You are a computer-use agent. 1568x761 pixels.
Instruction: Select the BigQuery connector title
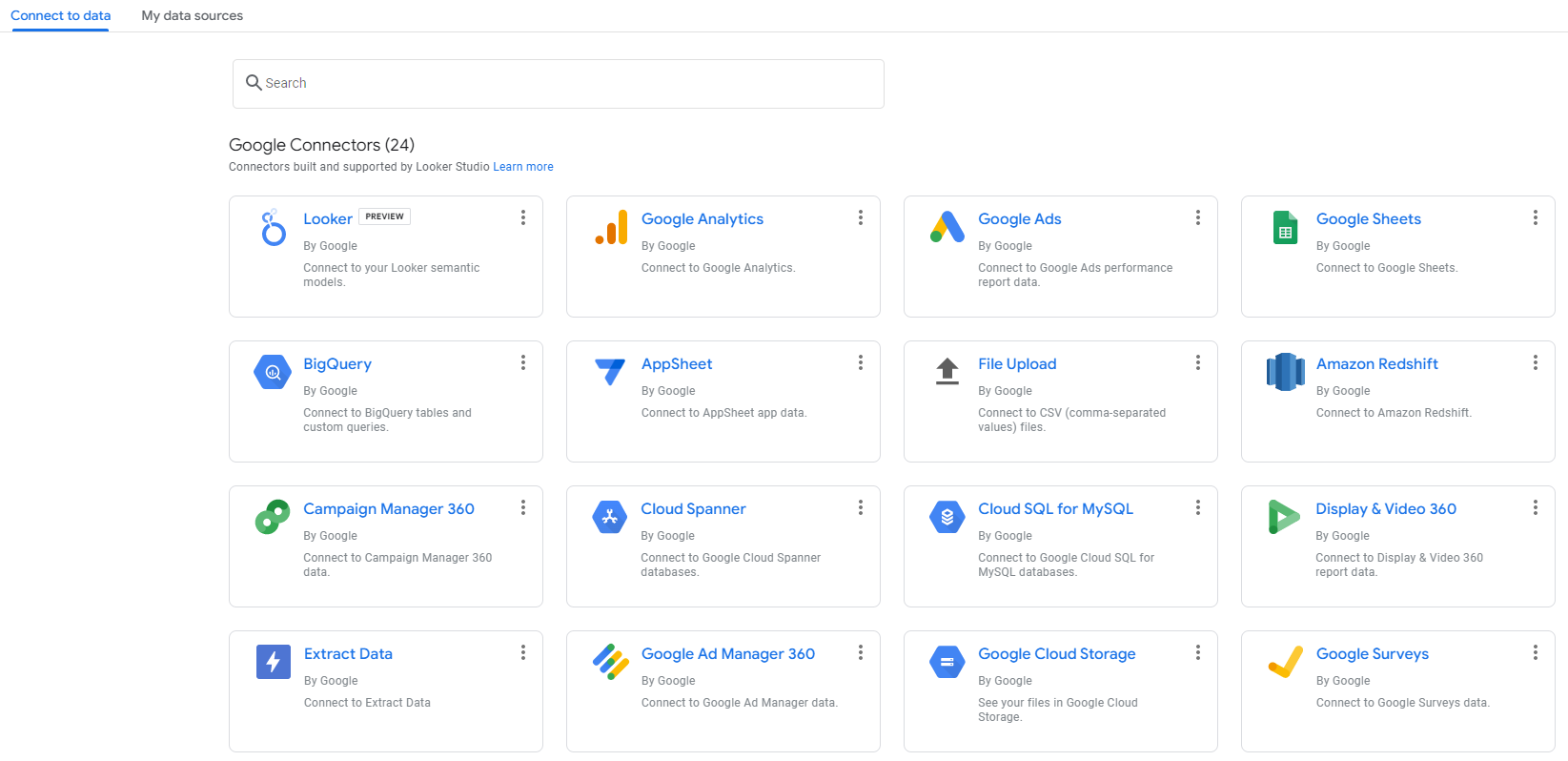tap(337, 364)
